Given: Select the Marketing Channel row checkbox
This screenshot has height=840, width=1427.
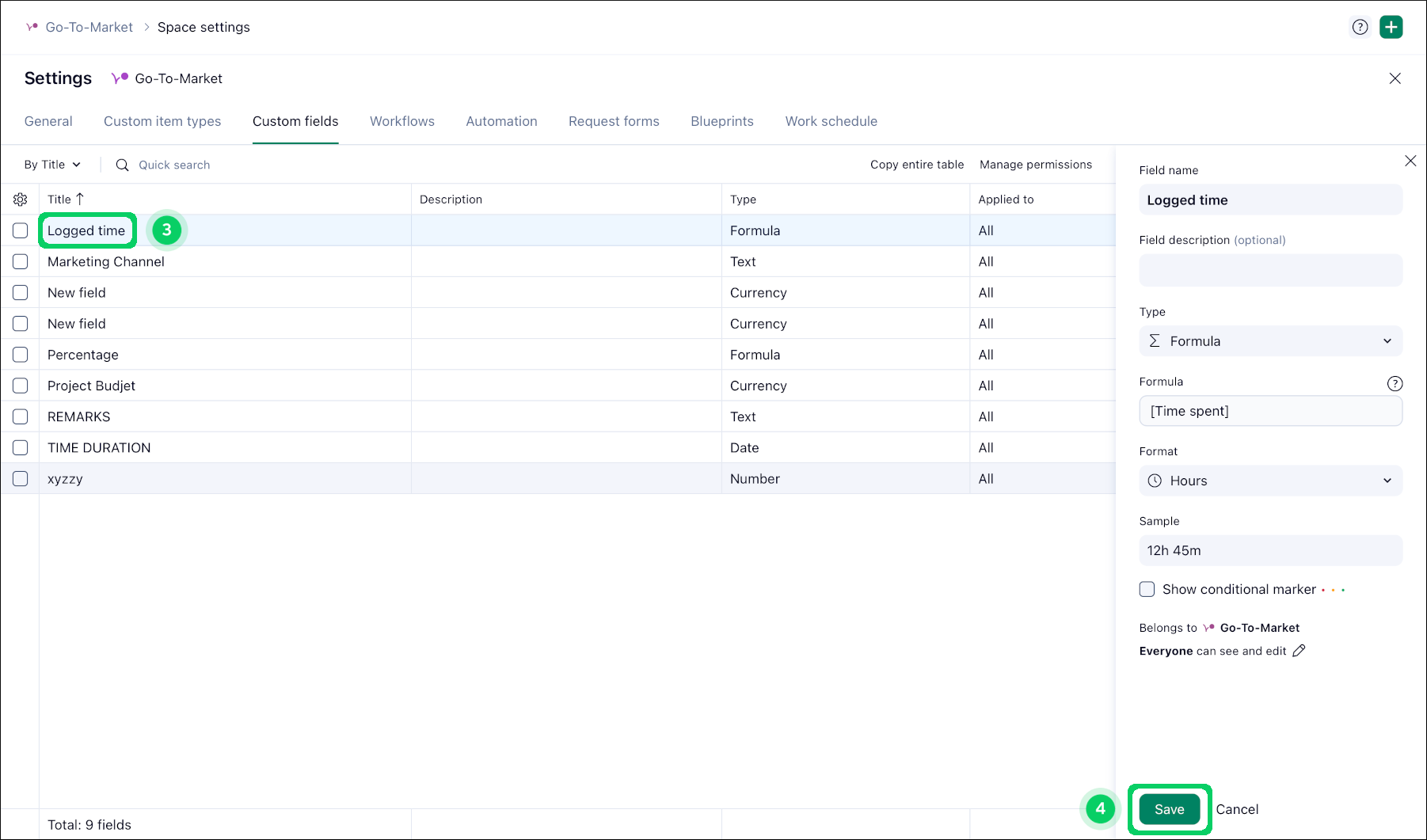Looking at the screenshot, I should point(21,261).
